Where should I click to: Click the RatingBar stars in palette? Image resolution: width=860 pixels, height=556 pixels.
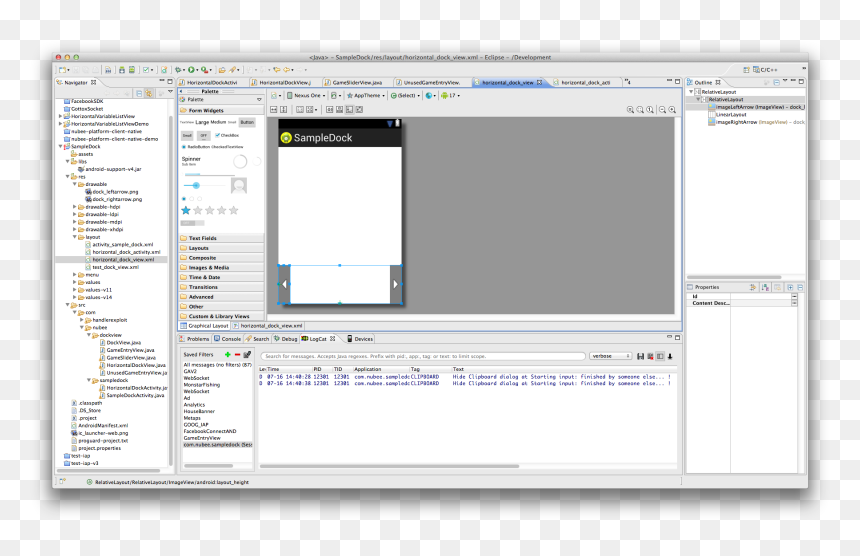[x=210, y=210]
